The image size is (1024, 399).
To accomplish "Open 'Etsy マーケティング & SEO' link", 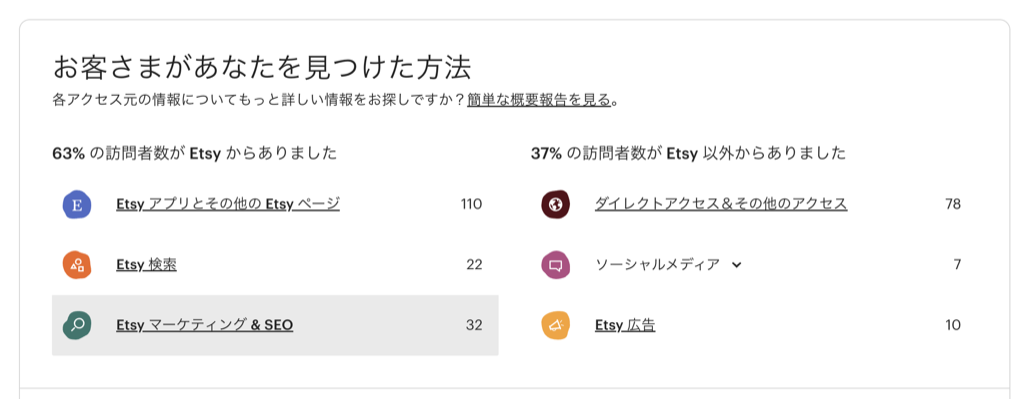I will tap(204, 325).
